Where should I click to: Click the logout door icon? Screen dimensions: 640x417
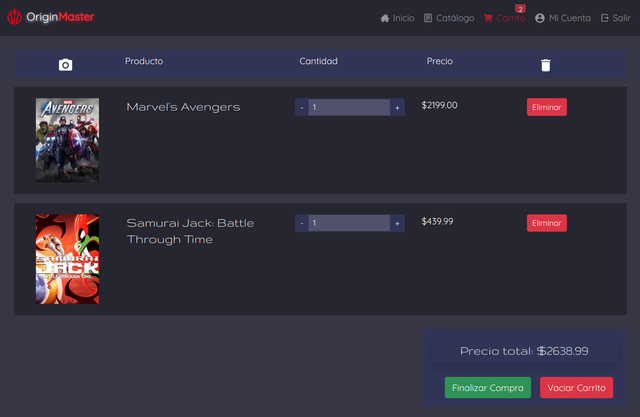pos(604,18)
